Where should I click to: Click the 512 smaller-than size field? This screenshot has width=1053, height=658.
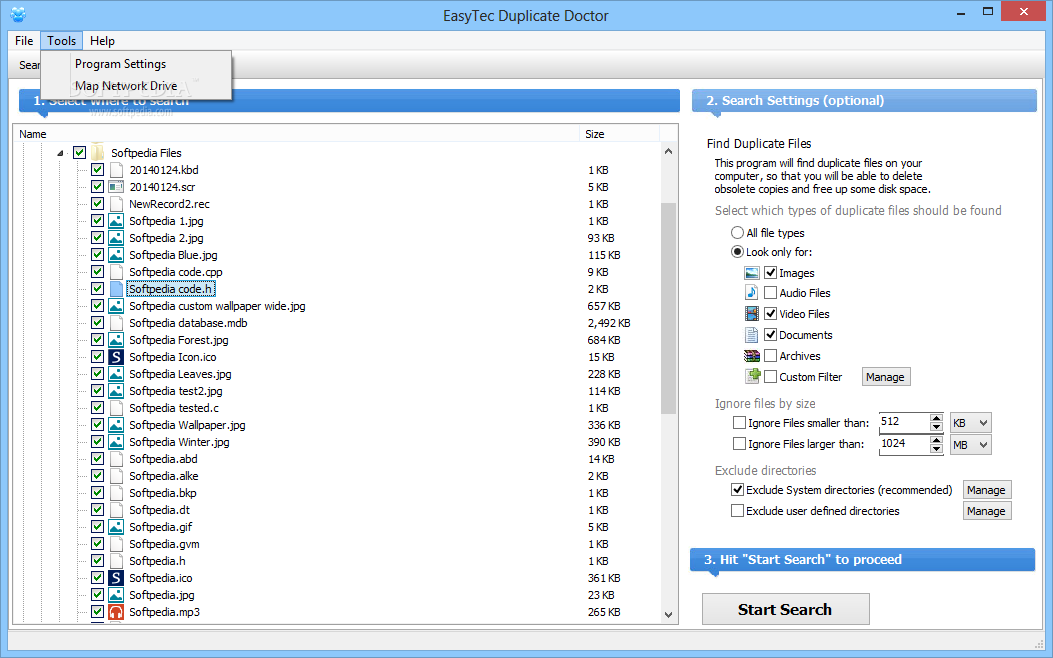click(904, 422)
